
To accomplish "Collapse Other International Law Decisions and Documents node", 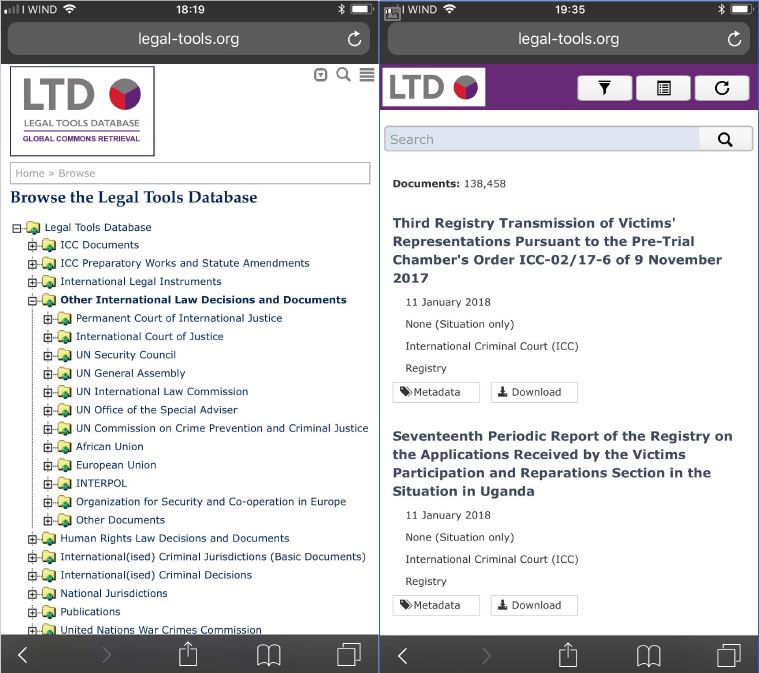I will pos(32,301).
